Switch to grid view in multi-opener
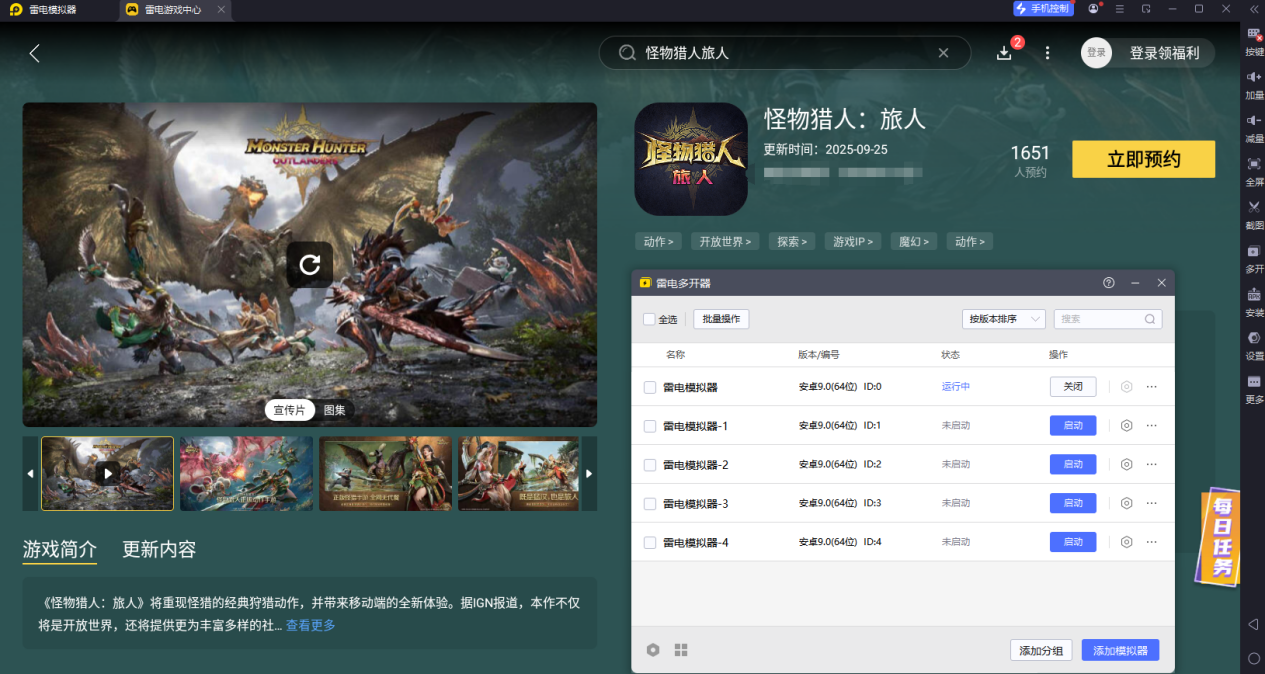This screenshot has height=674, width=1265. (681, 650)
